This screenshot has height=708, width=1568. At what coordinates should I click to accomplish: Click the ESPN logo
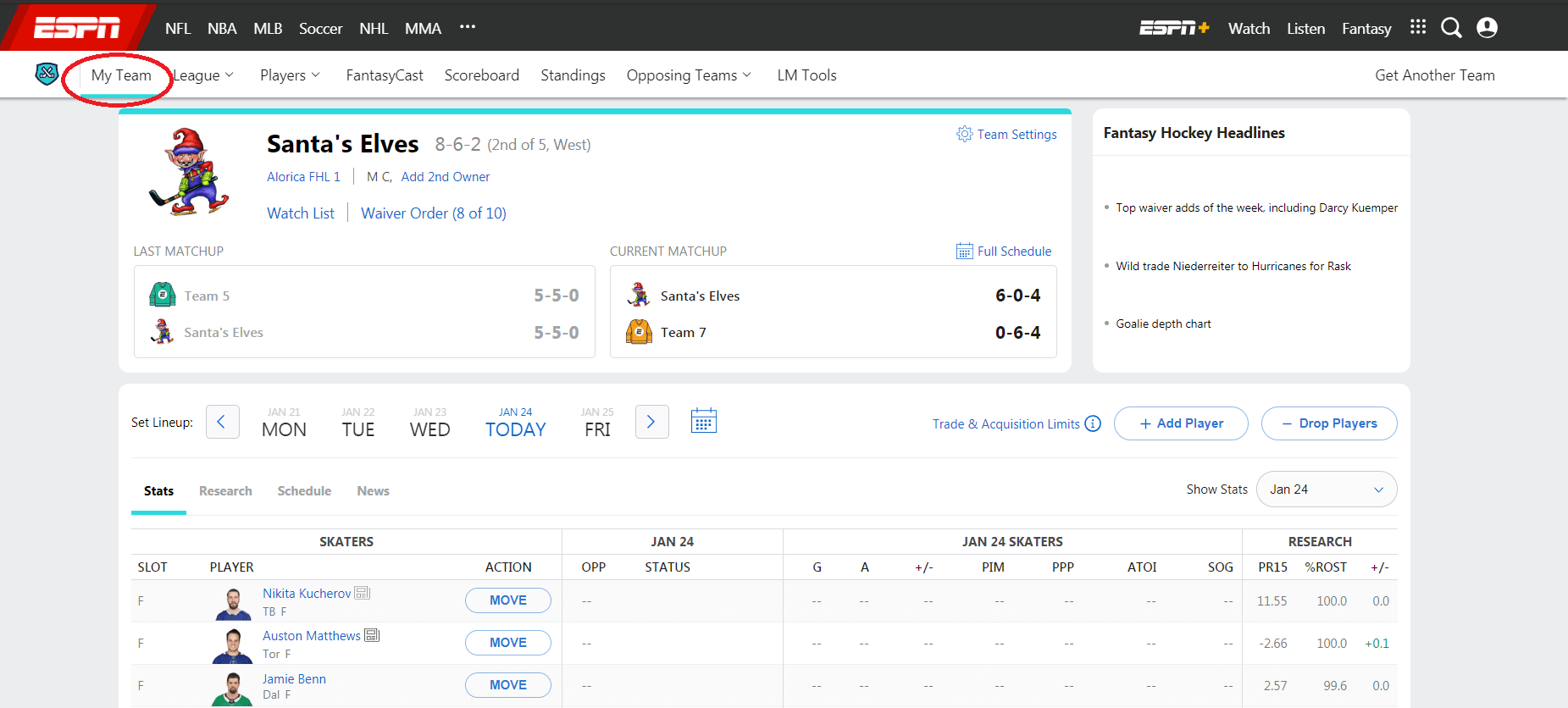77,28
